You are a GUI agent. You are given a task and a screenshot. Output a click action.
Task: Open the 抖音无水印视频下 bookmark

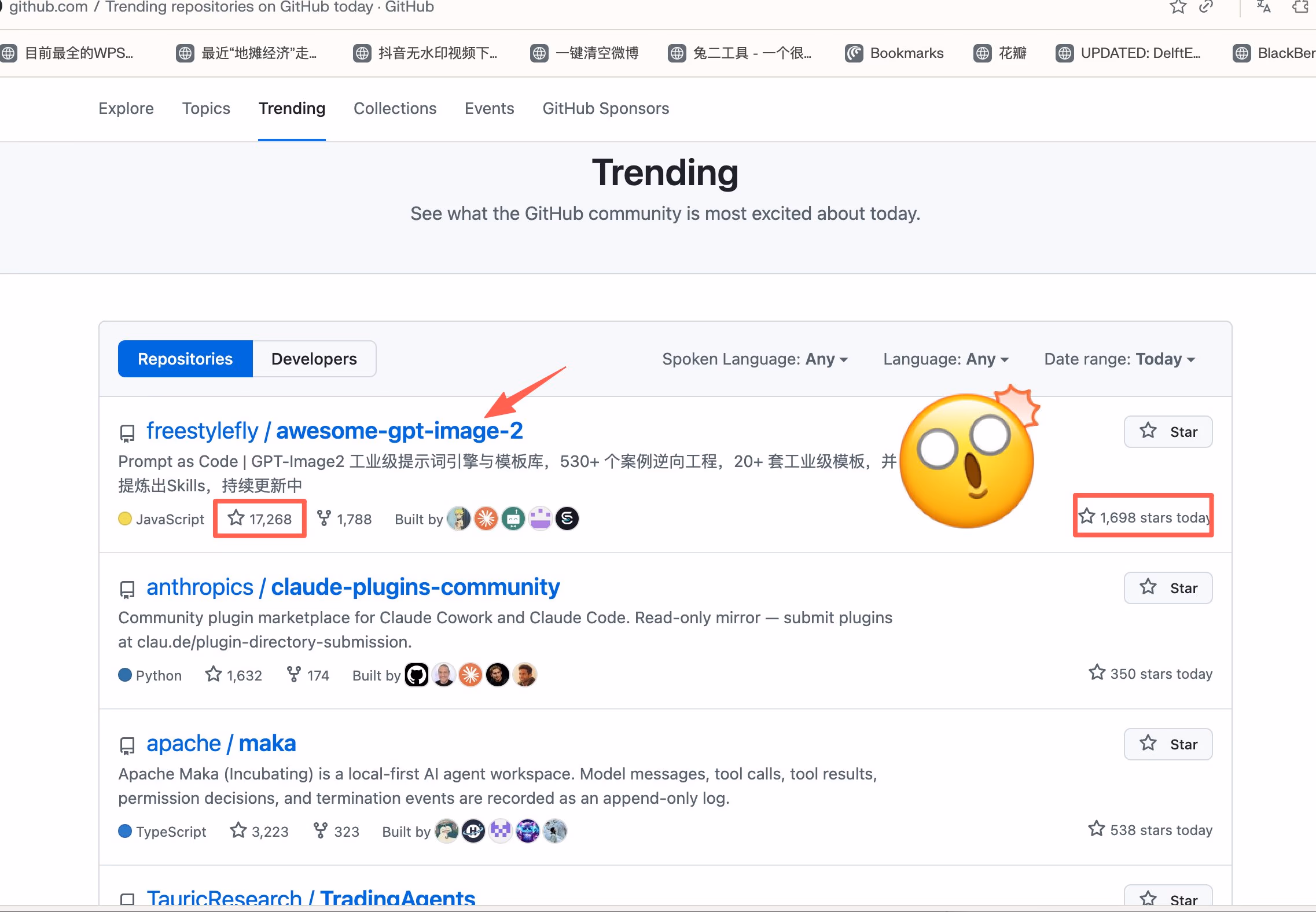click(425, 53)
